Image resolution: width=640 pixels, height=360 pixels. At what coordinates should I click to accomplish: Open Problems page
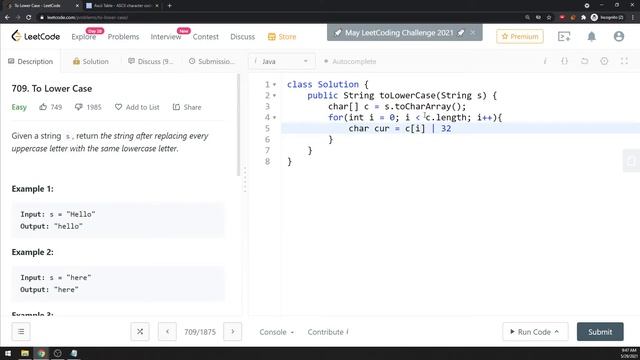click(123, 37)
